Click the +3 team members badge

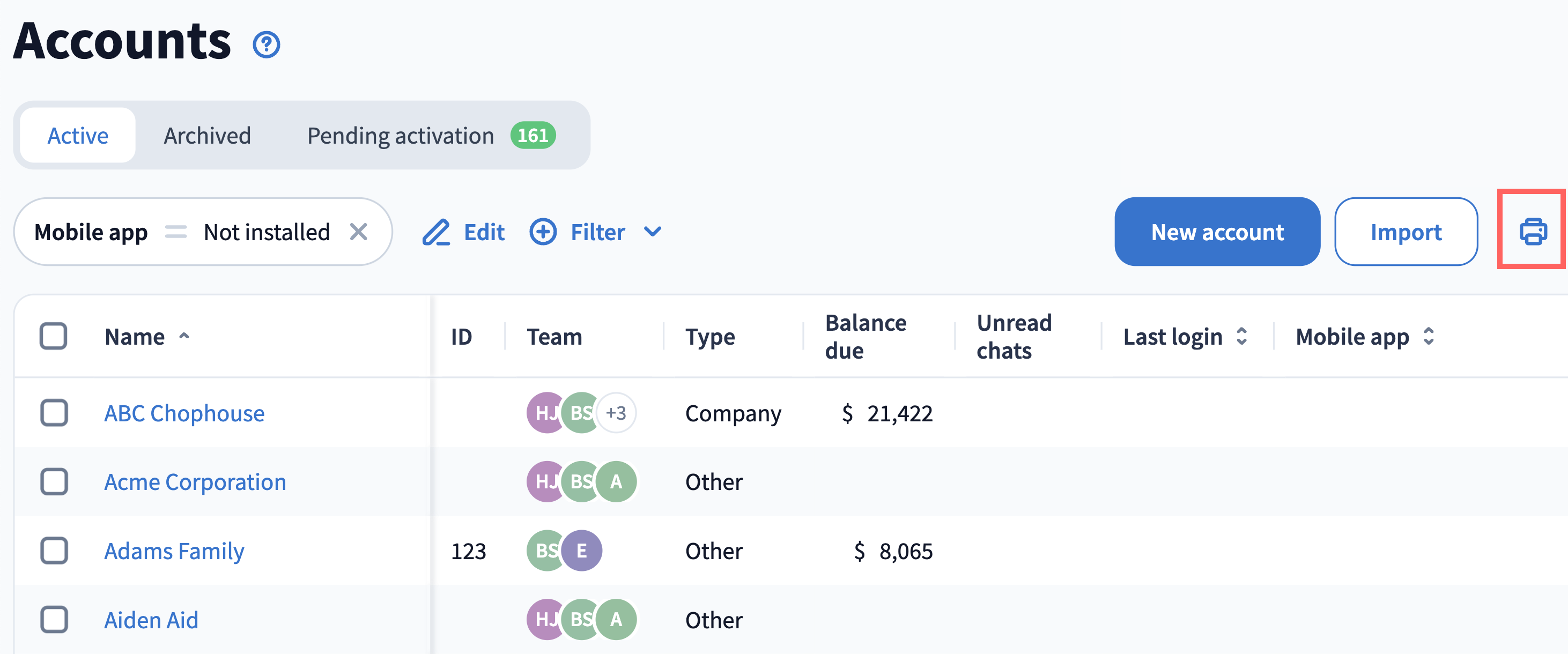pyautogui.click(x=616, y=413)
